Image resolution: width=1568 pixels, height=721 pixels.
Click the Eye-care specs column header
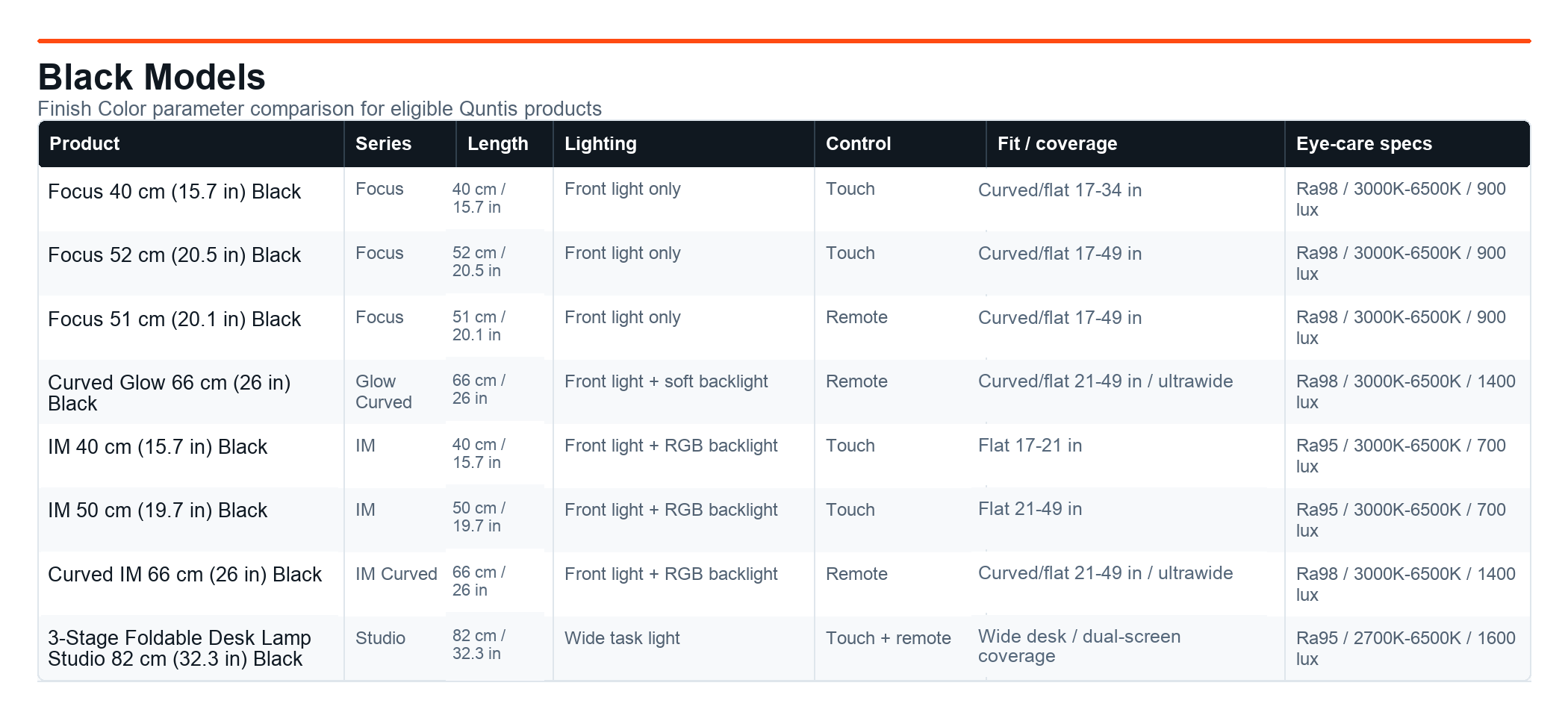tap(1407, 144)
